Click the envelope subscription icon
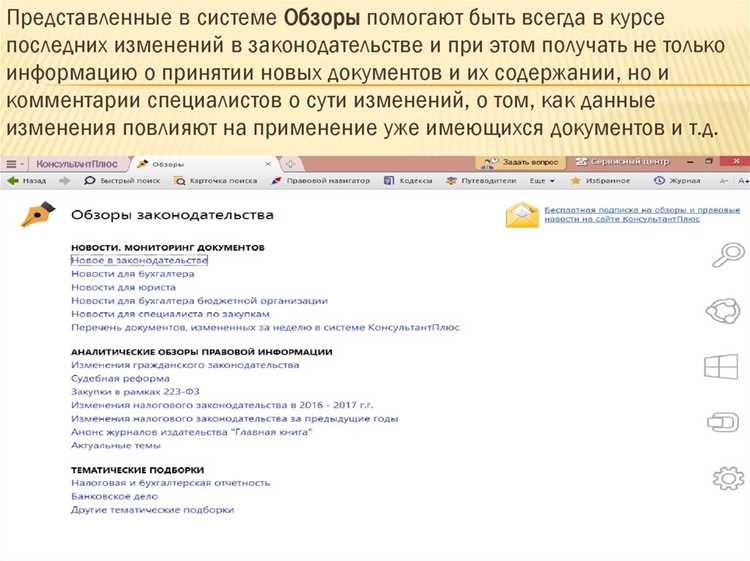 click(x=522, y=215)
